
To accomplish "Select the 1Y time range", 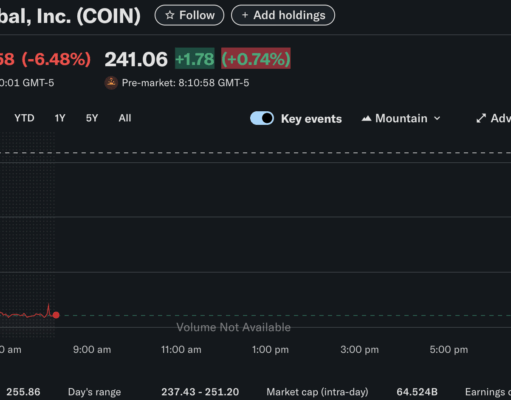I will point(60,118).
